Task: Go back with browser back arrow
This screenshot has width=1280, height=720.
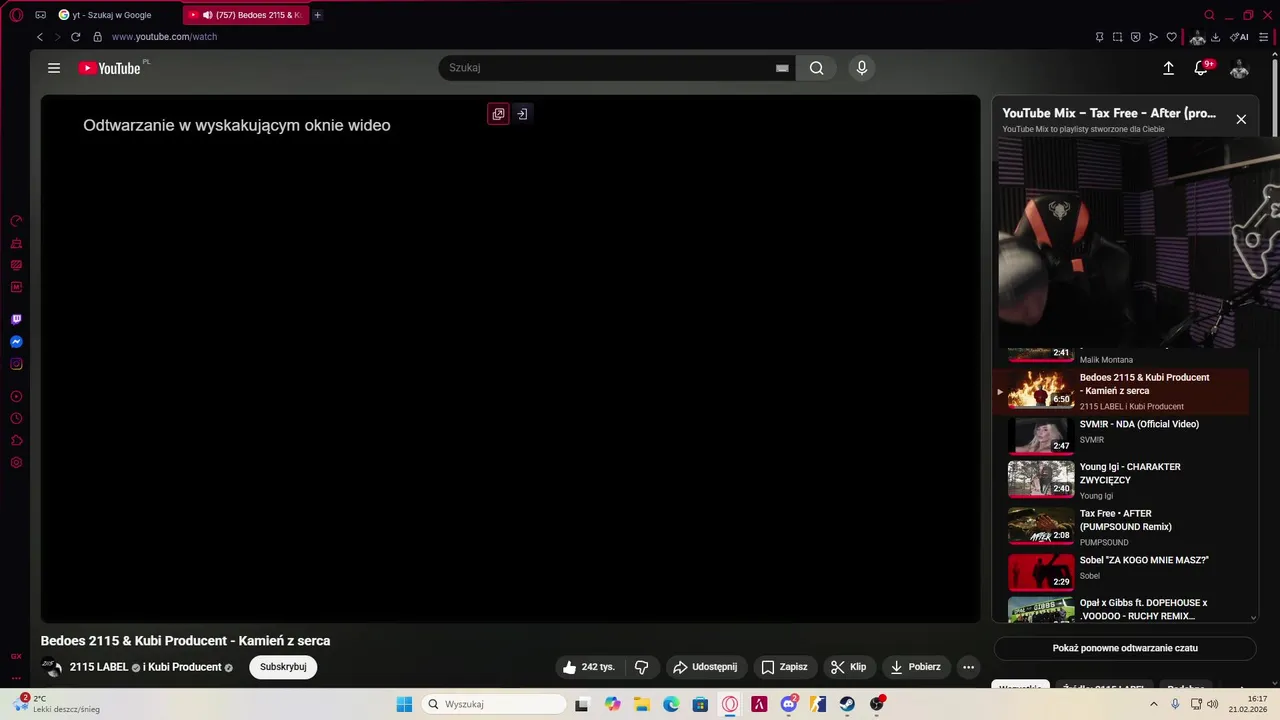Action: (40, 37)
